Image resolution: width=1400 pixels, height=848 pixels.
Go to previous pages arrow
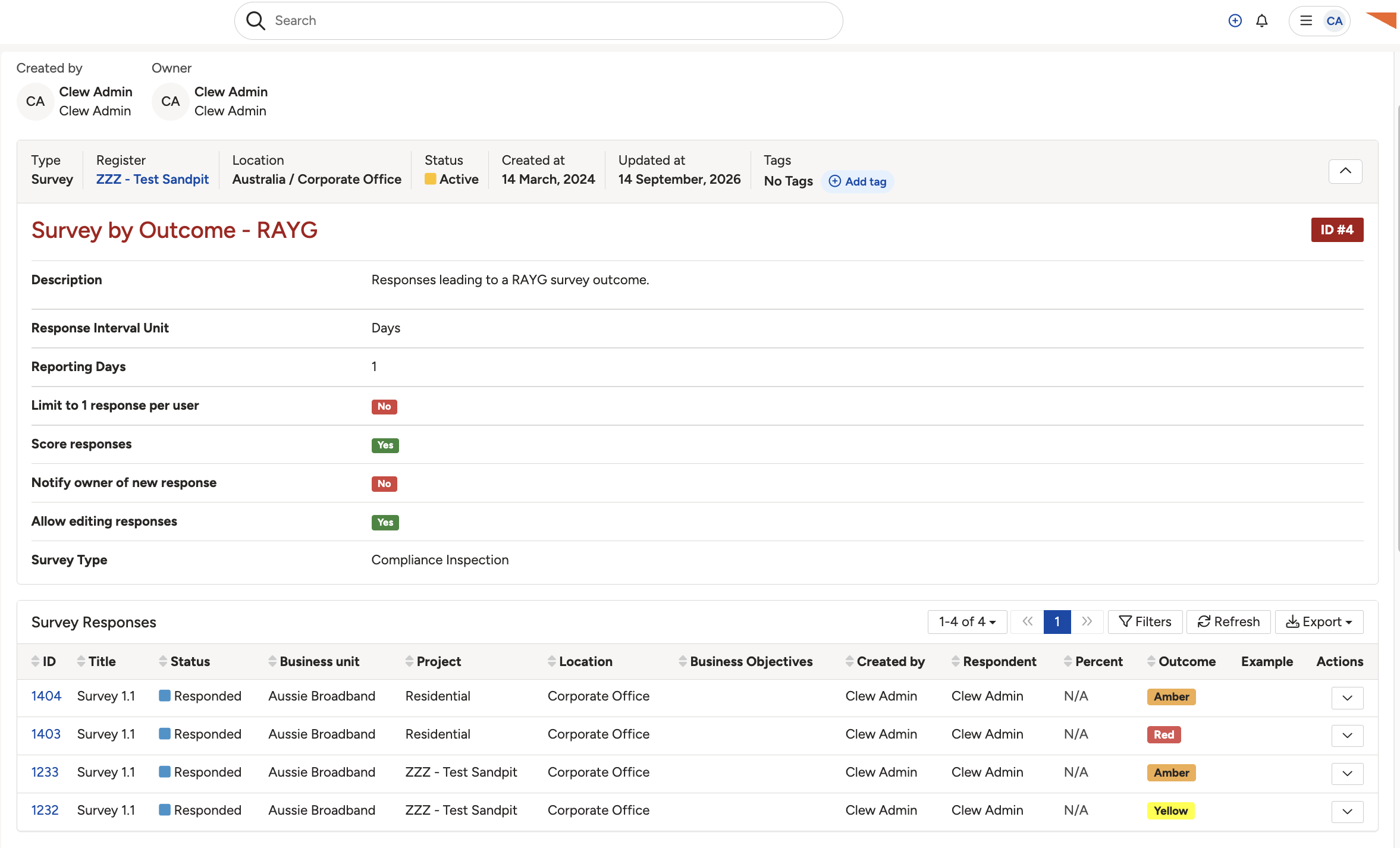(1027, 622)
